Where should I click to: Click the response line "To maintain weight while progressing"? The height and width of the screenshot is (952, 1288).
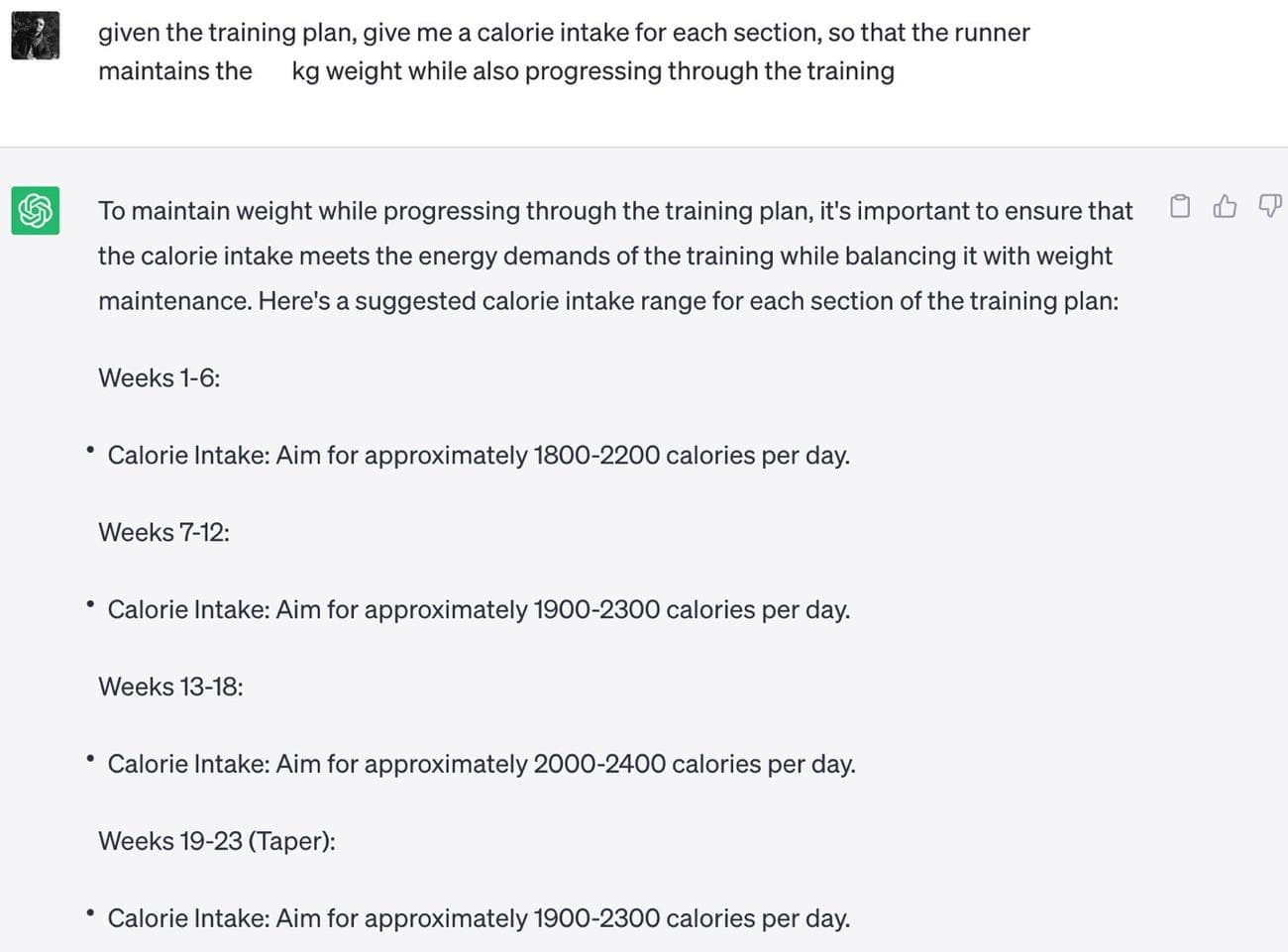(x=614, y=211)
